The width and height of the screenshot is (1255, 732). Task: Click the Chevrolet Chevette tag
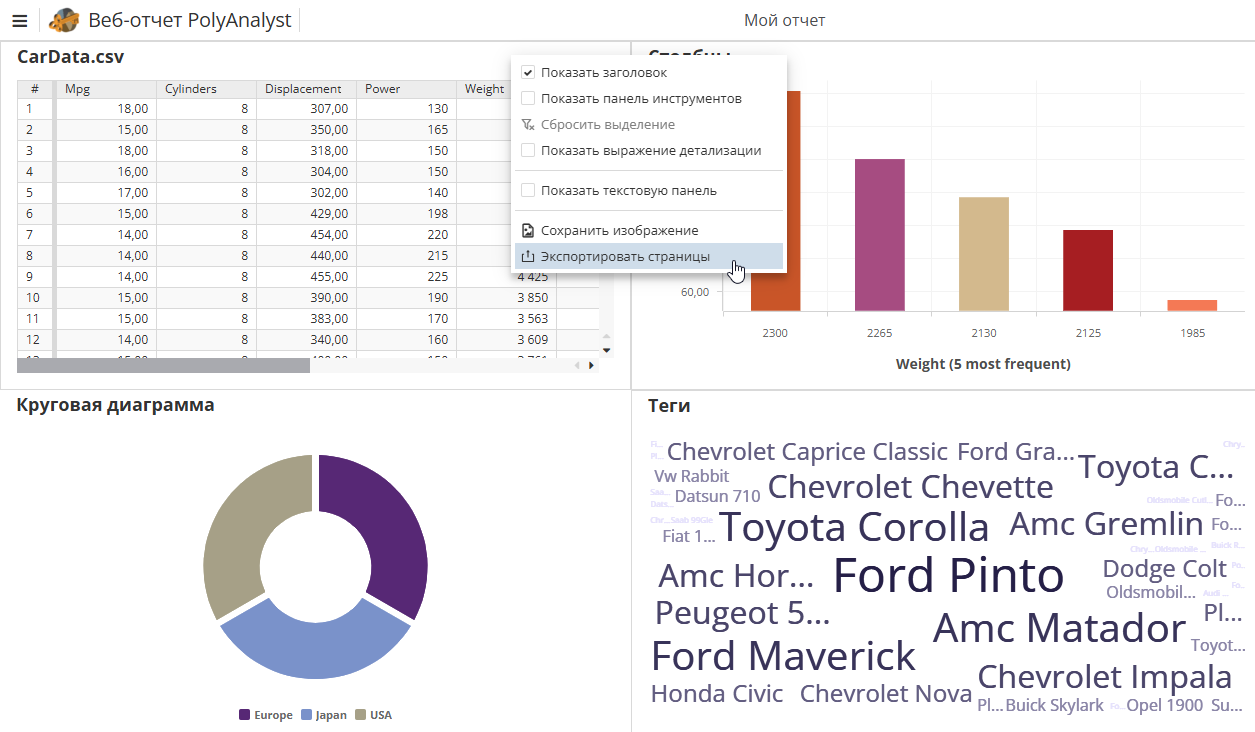coord(910,487)
